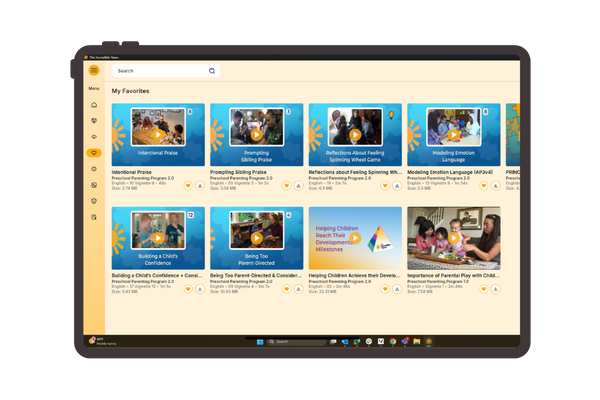Download the Intentional Praise video
Screen dimensions: 600x400
coord(199,185)
